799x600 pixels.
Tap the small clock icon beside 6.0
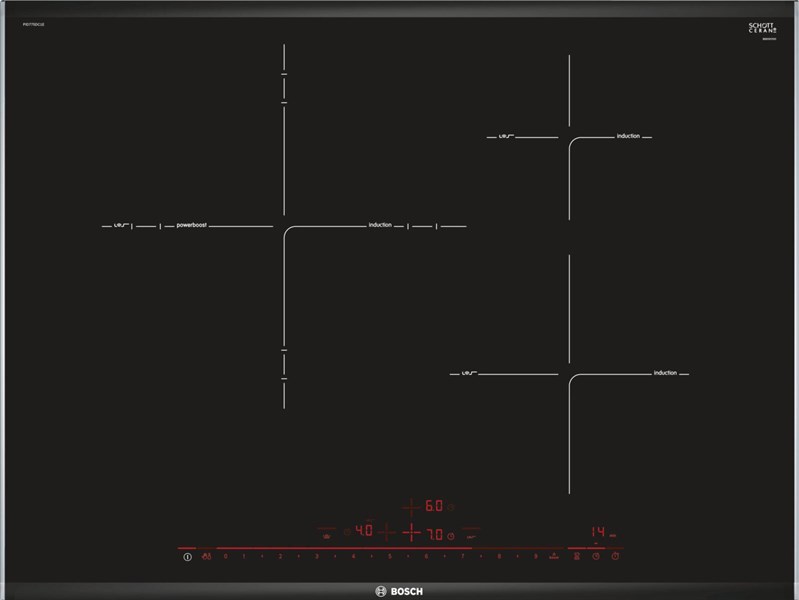(x=452, y=507)
